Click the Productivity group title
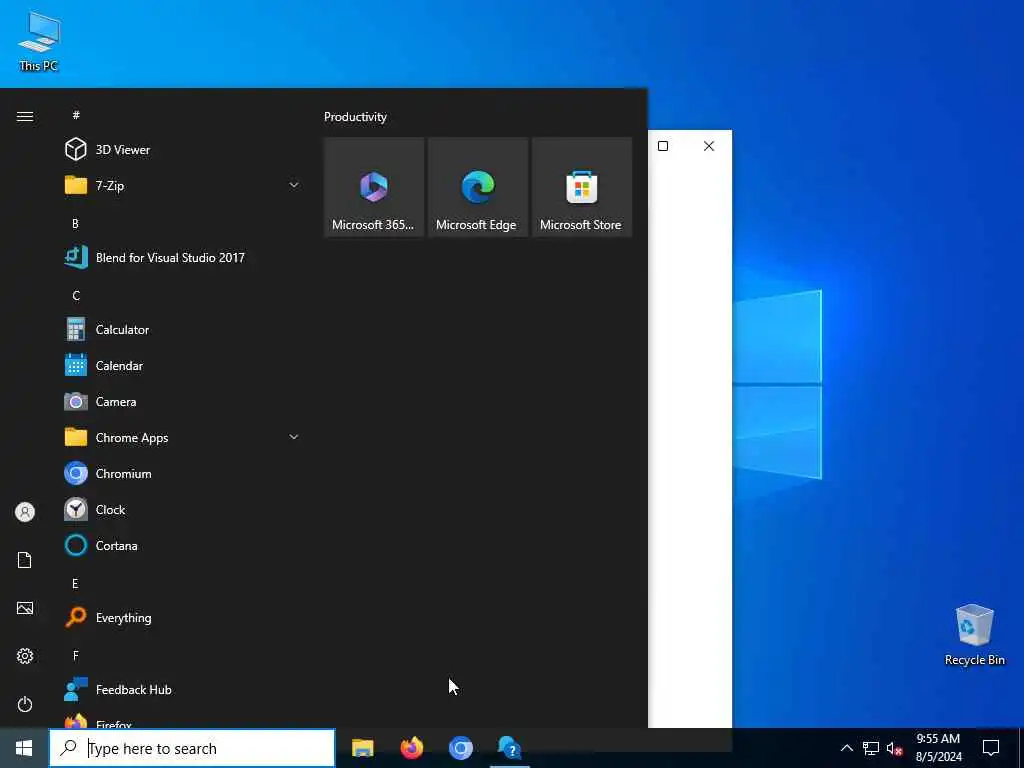 point(355,117)
